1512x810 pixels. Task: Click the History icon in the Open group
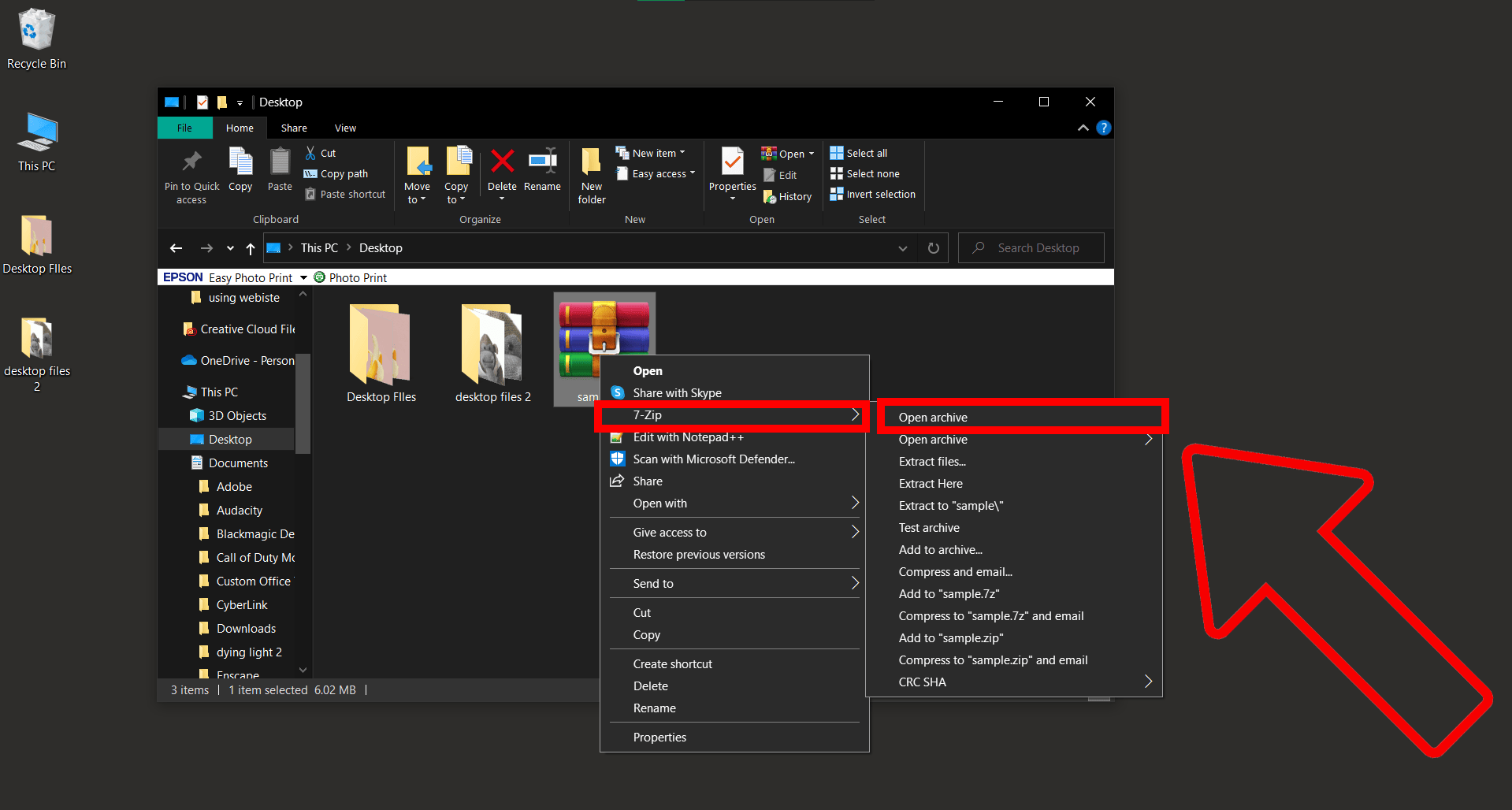(x=787, y=196)
